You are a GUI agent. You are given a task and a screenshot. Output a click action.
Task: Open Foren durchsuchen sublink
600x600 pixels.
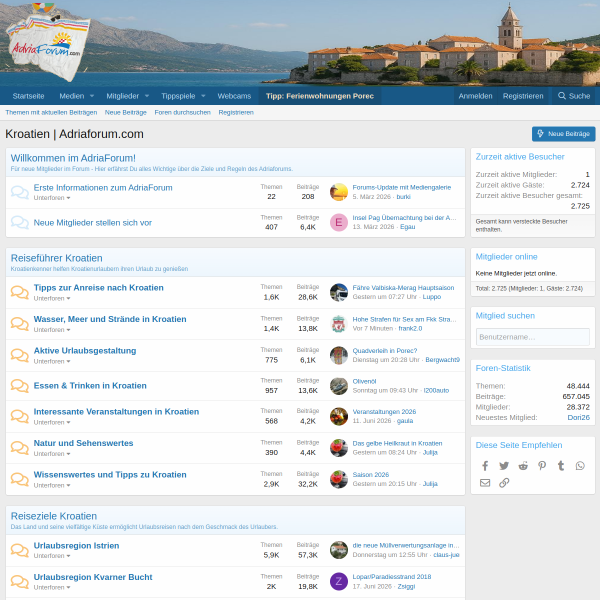click(183, 112)
